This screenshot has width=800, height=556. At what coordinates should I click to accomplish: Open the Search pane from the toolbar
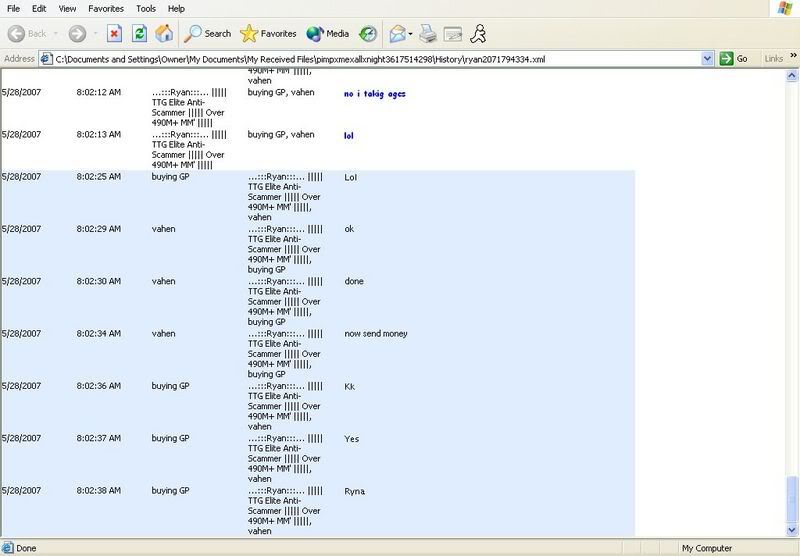click(x=208, y=33)
